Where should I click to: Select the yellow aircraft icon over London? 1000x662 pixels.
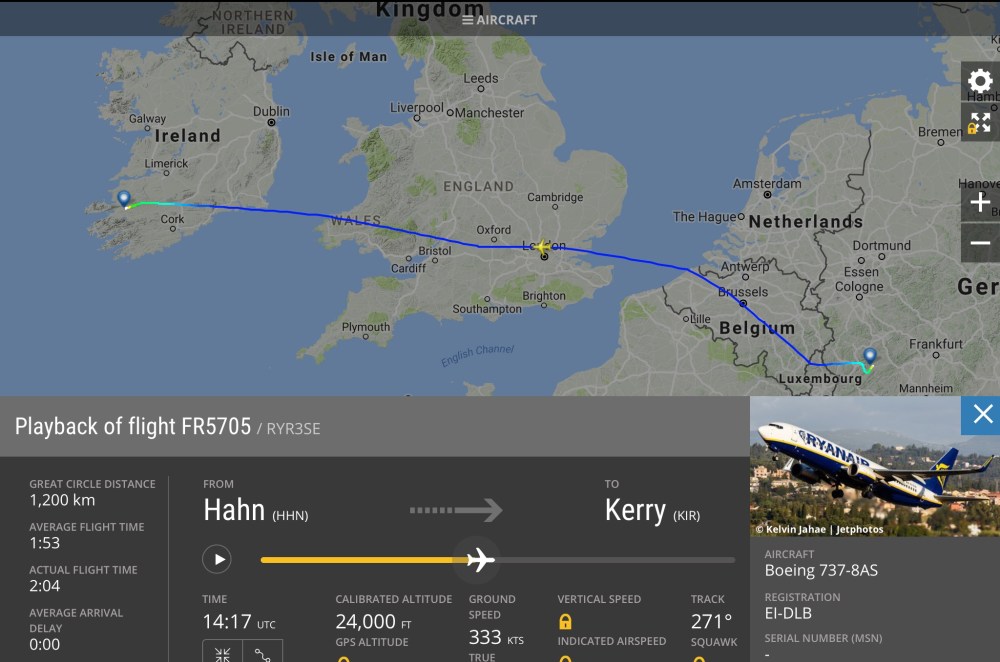543,246
